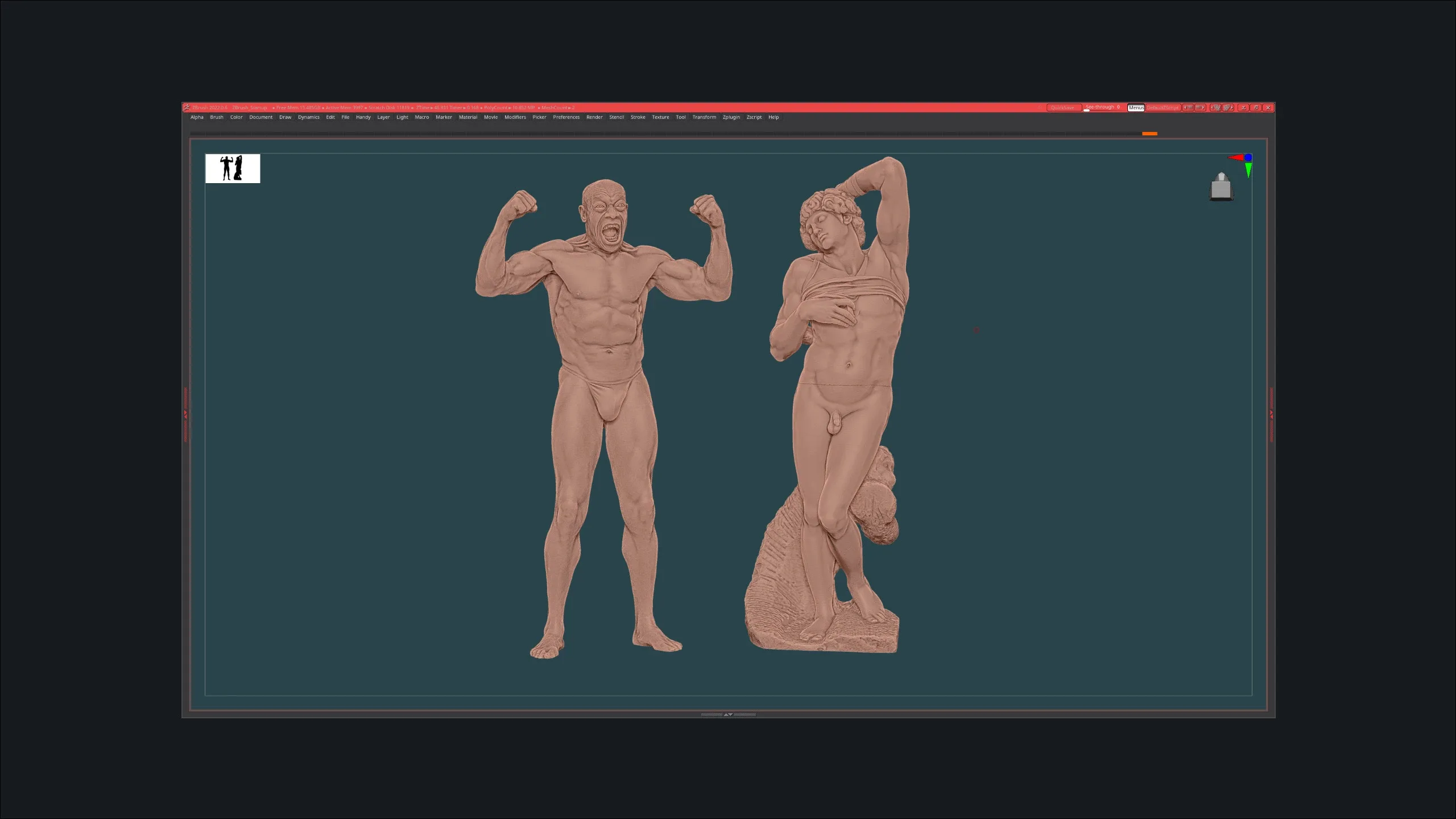Open the Texture menu
Screen dimensions: 1456x819
coord(660,117)
